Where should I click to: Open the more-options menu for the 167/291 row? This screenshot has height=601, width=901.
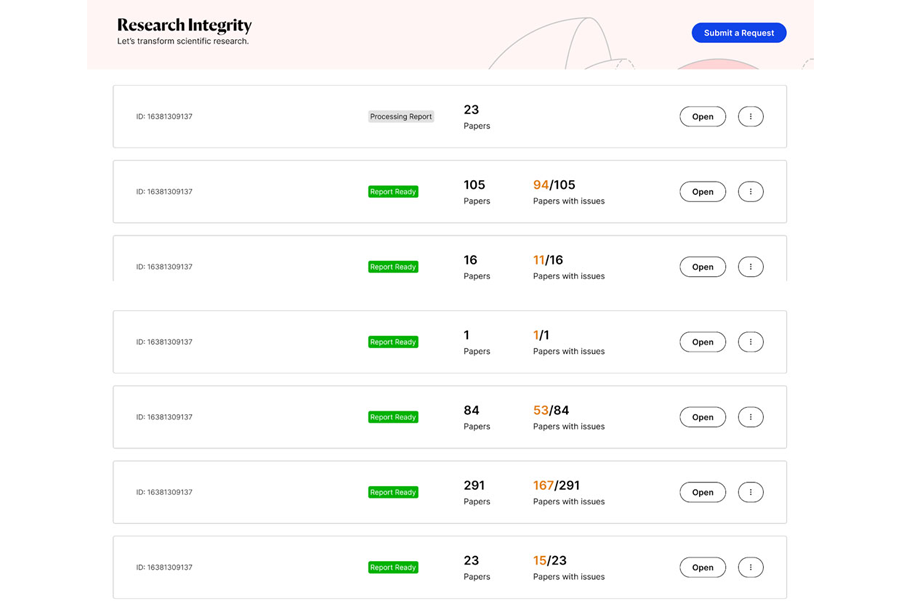click(x=750, y=492)
